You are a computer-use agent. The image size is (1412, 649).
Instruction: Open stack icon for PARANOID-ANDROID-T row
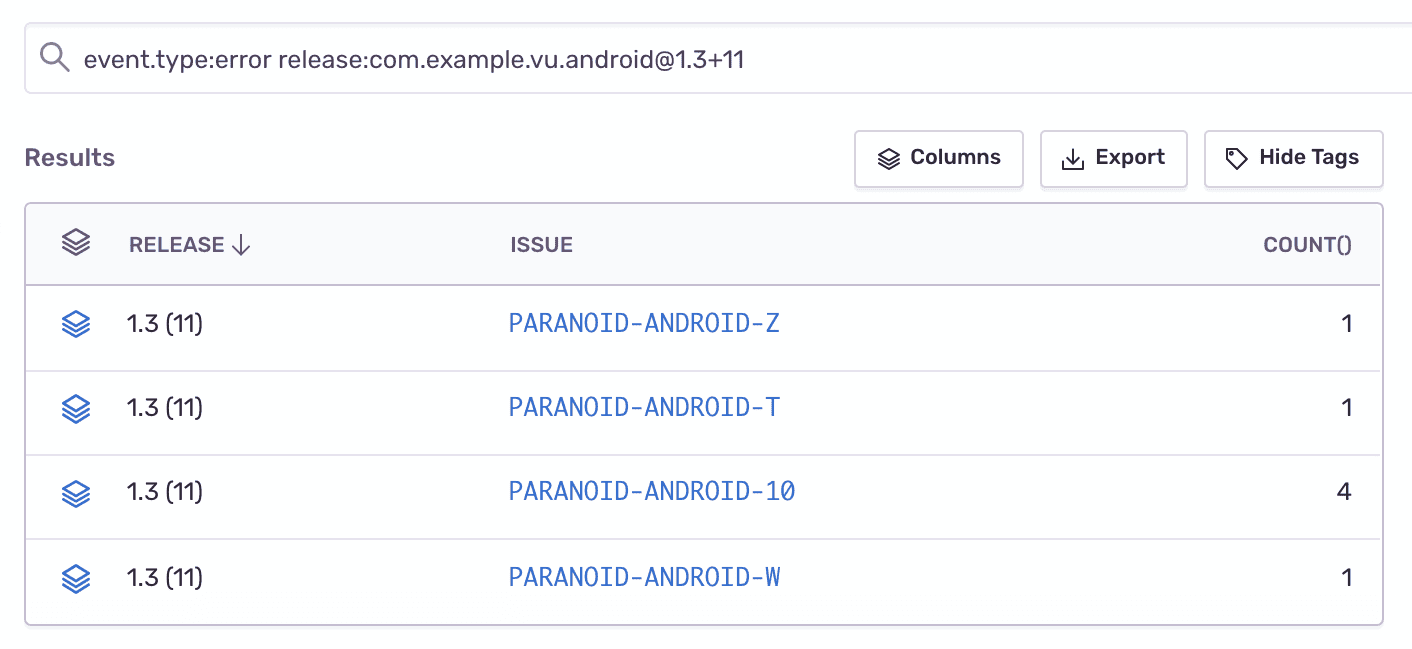click(76, 408)
